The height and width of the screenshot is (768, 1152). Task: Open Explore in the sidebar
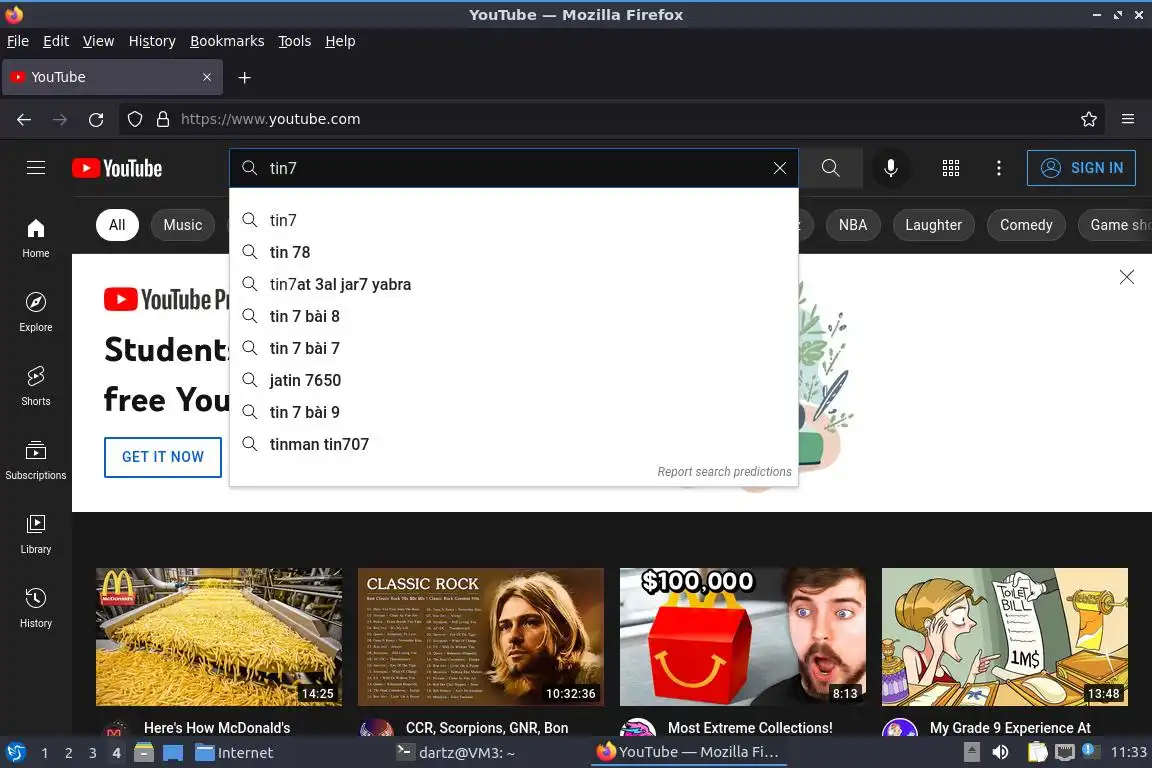pyautogui.click(x=36, y=312)
